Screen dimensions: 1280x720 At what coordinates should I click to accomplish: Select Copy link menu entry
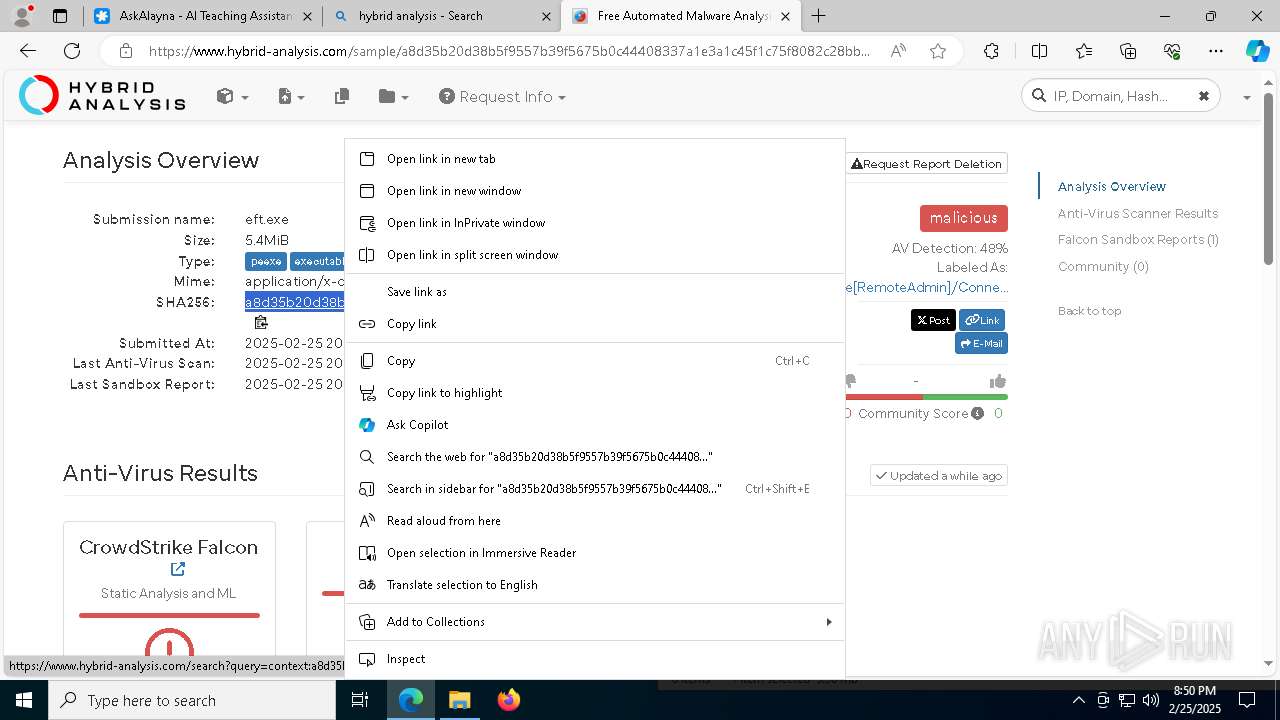pos(595,324)
